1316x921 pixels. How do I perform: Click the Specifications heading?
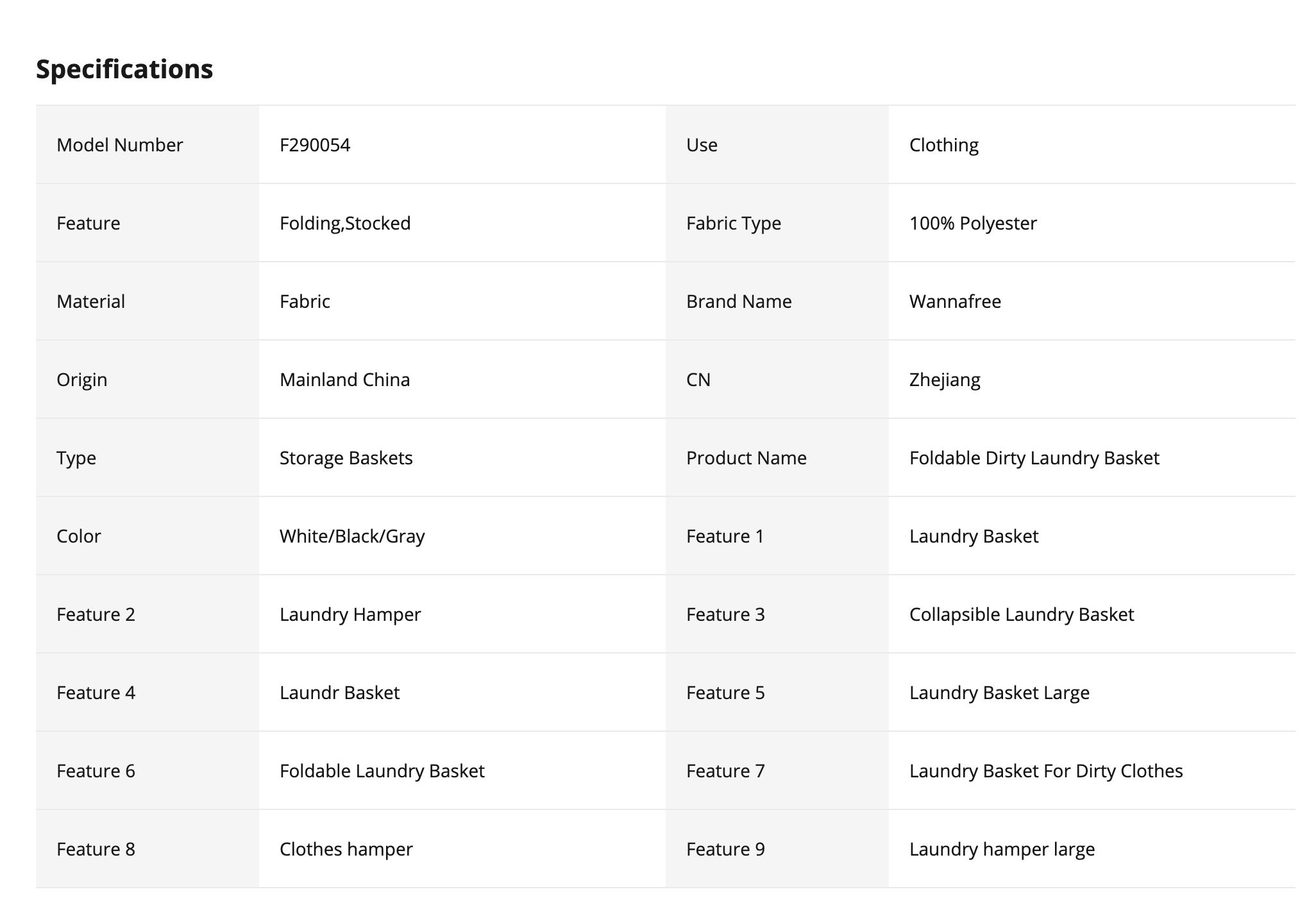click(124, 69)
